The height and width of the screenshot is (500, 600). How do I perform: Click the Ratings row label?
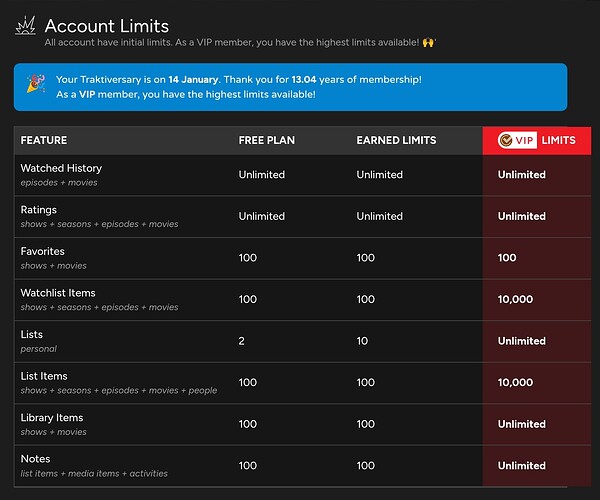pyautogui.click(x=39, y=210)
